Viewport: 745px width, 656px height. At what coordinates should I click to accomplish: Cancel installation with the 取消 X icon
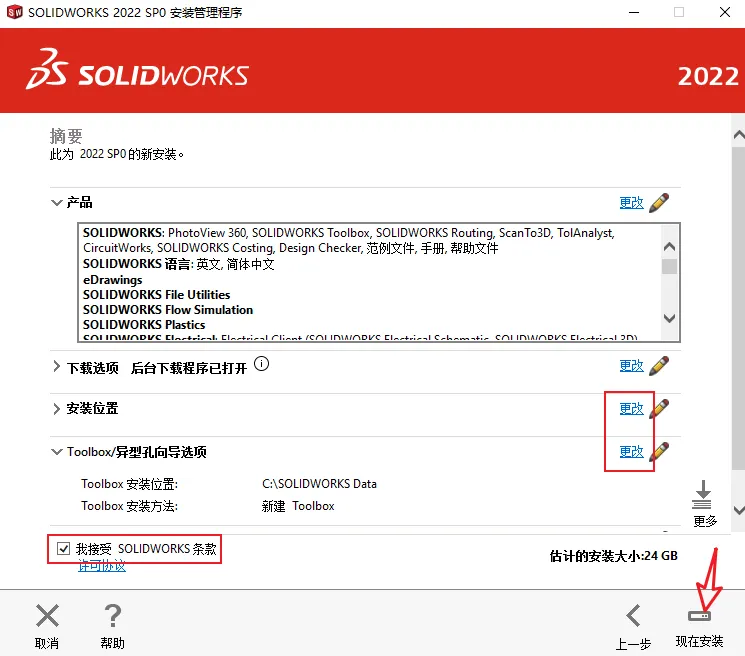pos(48,616)
